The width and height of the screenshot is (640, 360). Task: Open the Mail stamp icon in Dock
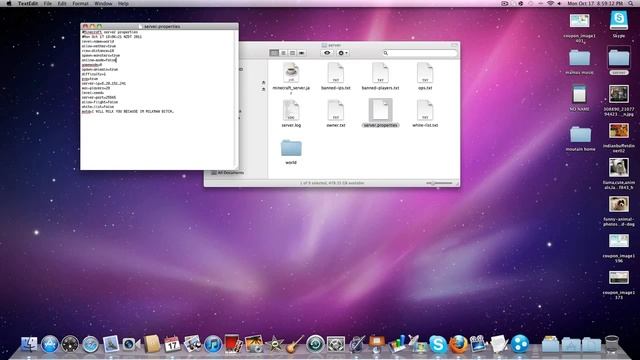[x=111, y=344]
